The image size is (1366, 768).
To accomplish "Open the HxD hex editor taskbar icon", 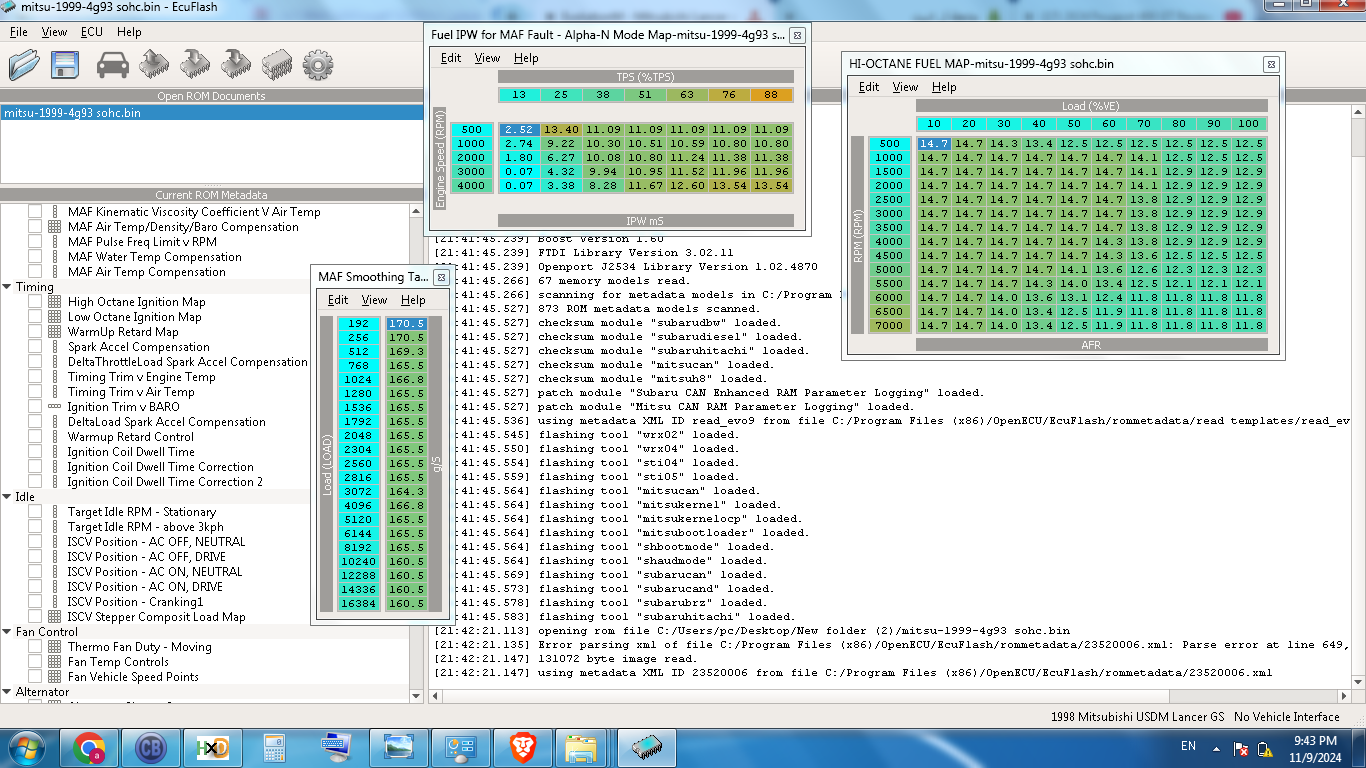I will (211, 747).
